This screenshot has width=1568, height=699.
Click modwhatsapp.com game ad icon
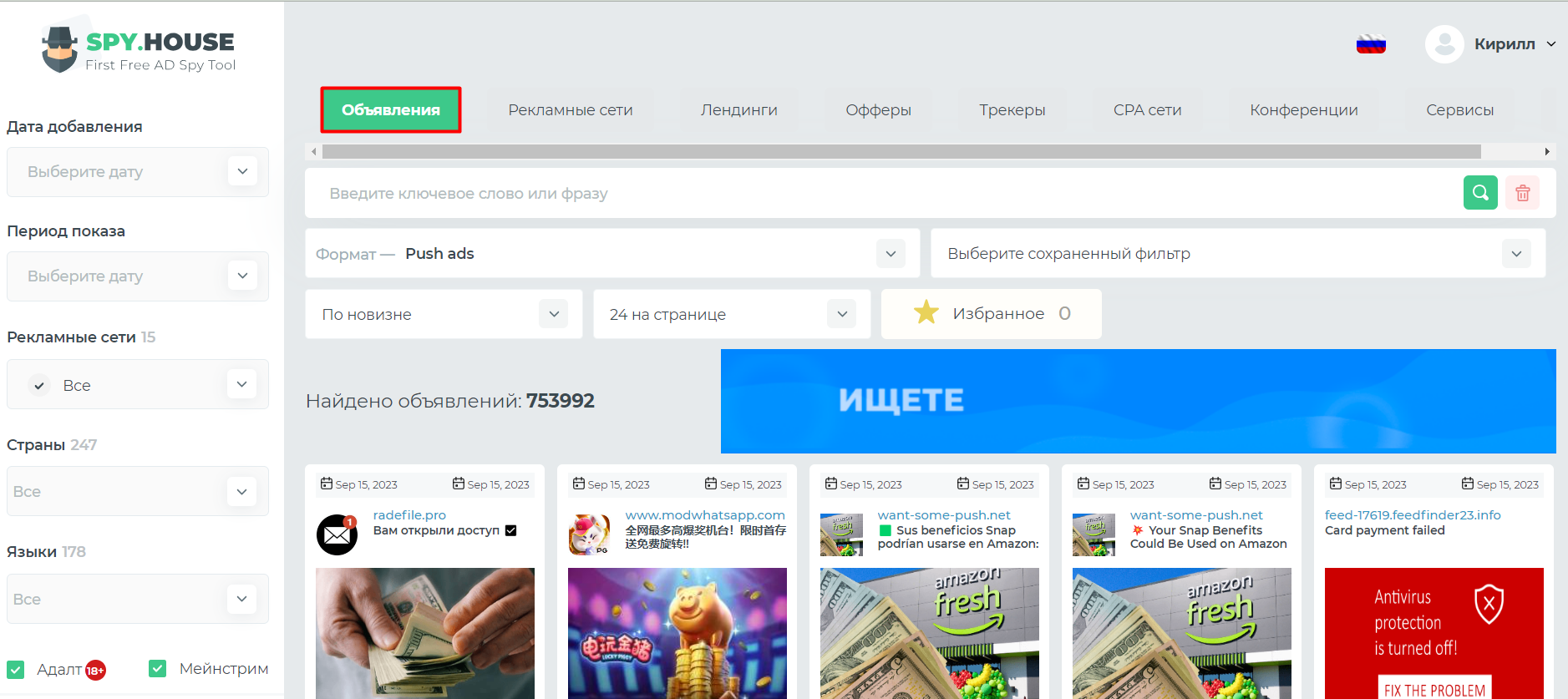pos(590,534)
